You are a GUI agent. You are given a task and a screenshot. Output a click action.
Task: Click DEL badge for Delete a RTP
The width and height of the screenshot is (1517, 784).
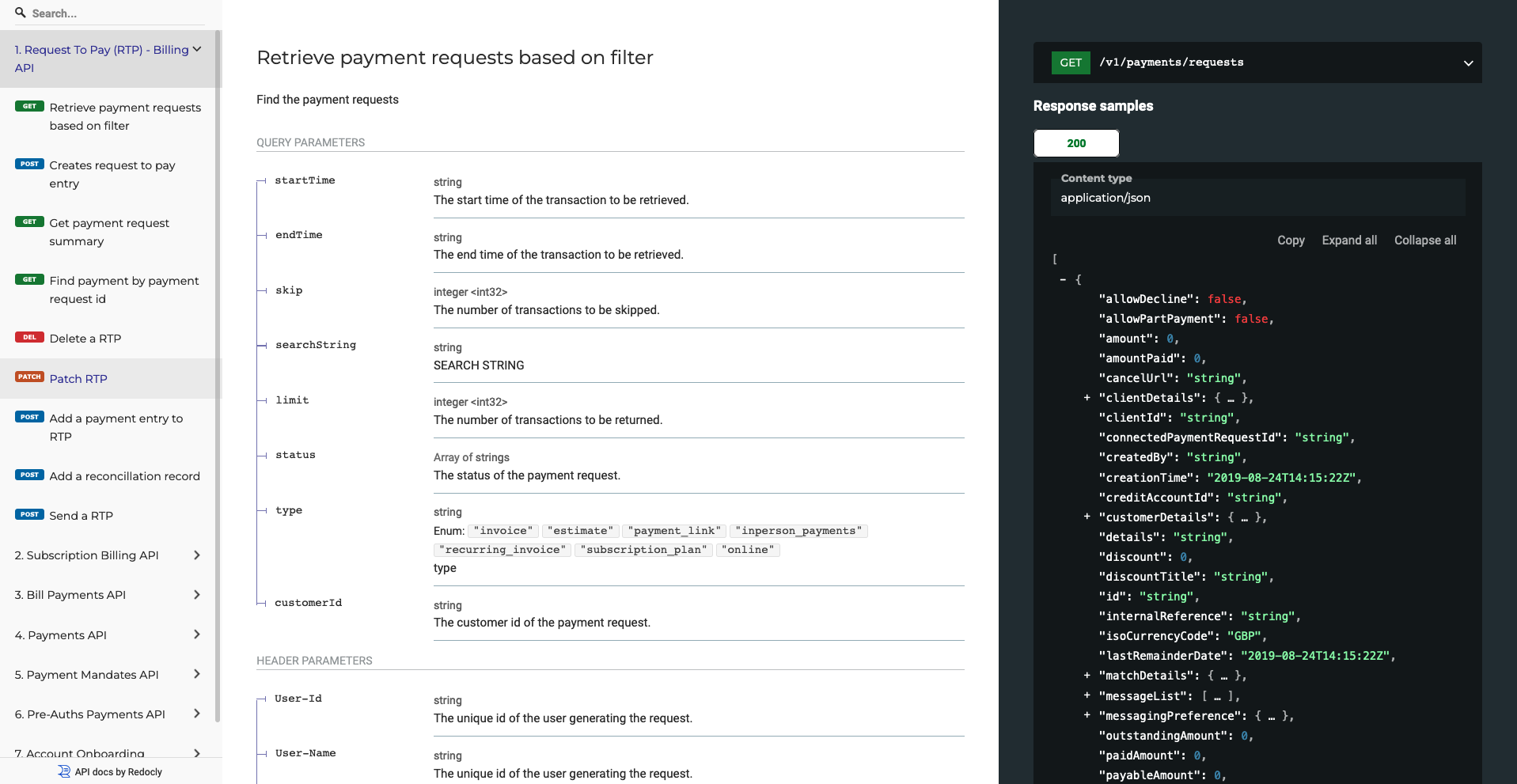[x=29, y=337]
